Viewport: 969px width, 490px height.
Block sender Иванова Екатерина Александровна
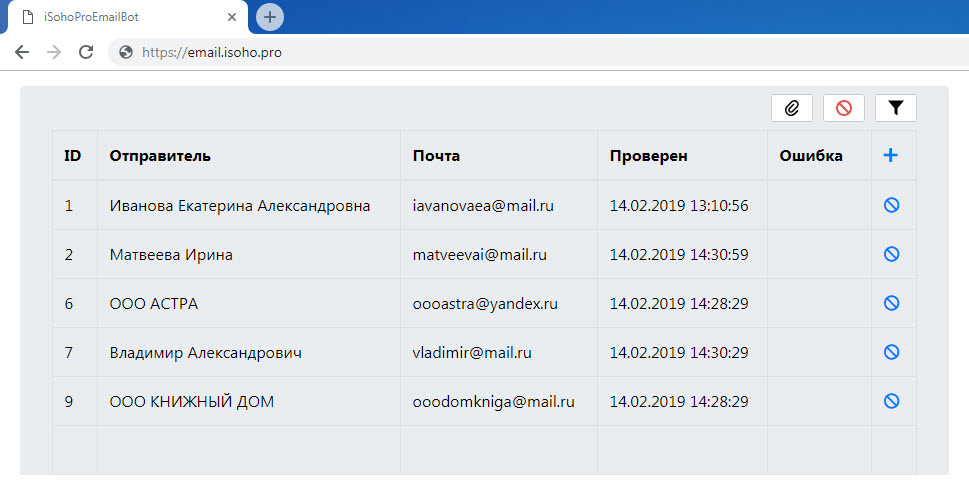pyautogui.click(x=892, y=205)
